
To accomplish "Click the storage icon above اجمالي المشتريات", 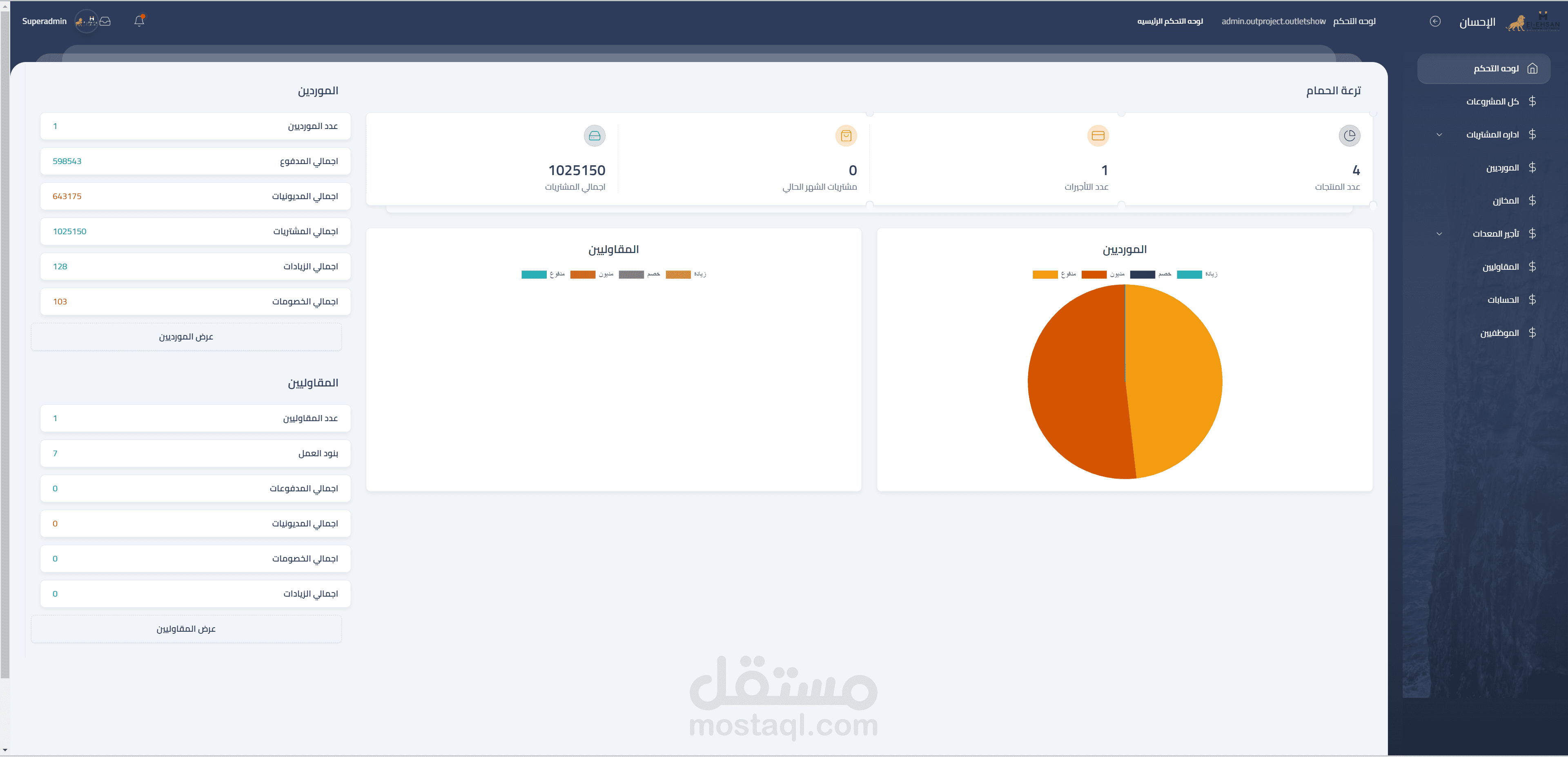I will pos(594,136).
